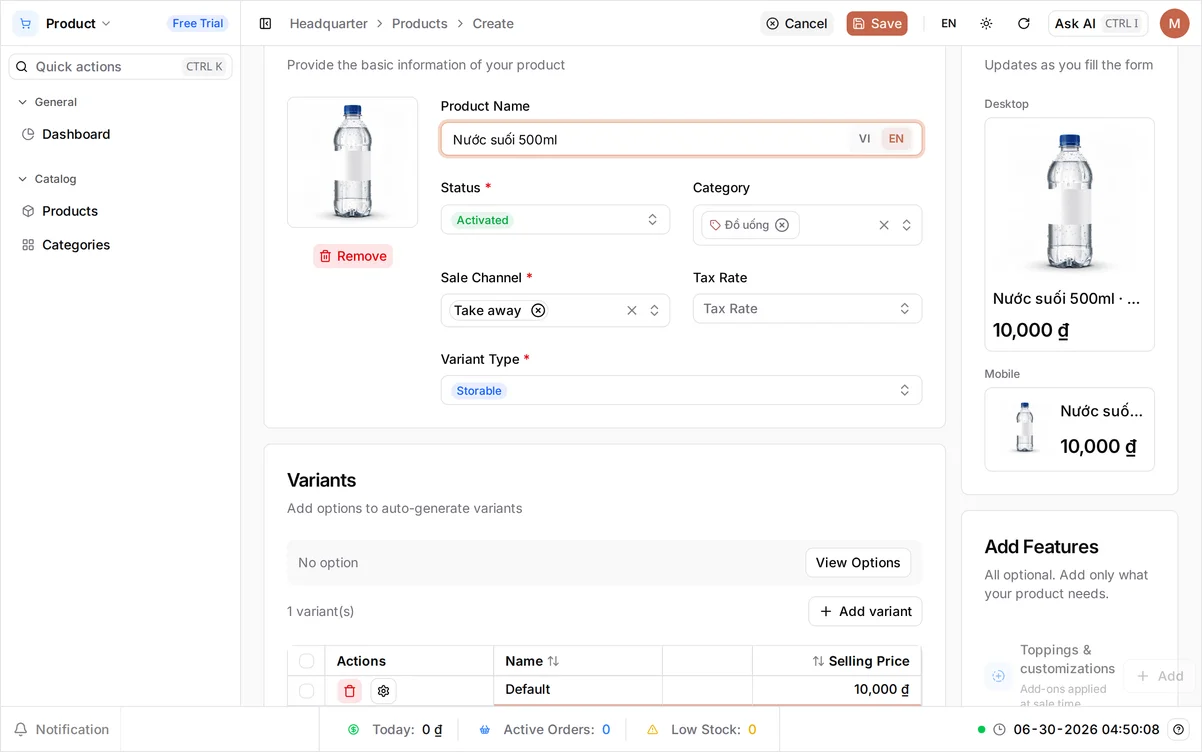Click the desktop preview product image
Viewport: 1202px width, 752px height.
click(1069, 203)
